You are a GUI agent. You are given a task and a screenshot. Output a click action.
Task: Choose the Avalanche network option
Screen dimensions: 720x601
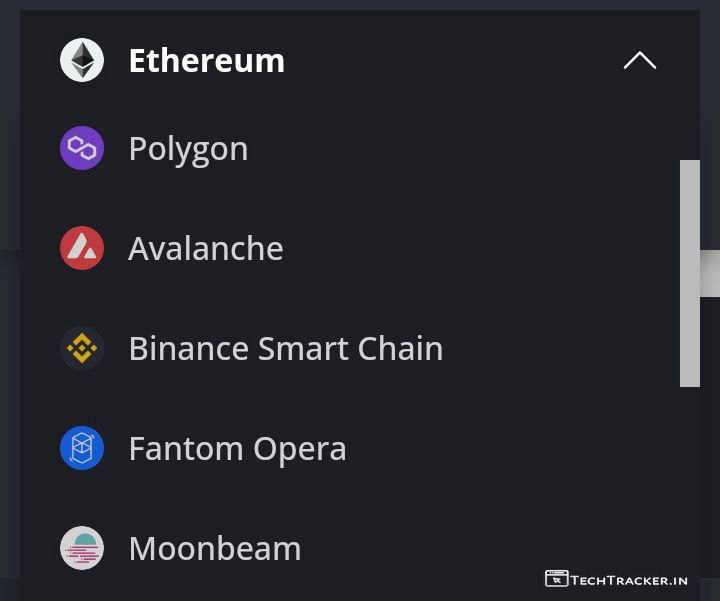(206, 248)
